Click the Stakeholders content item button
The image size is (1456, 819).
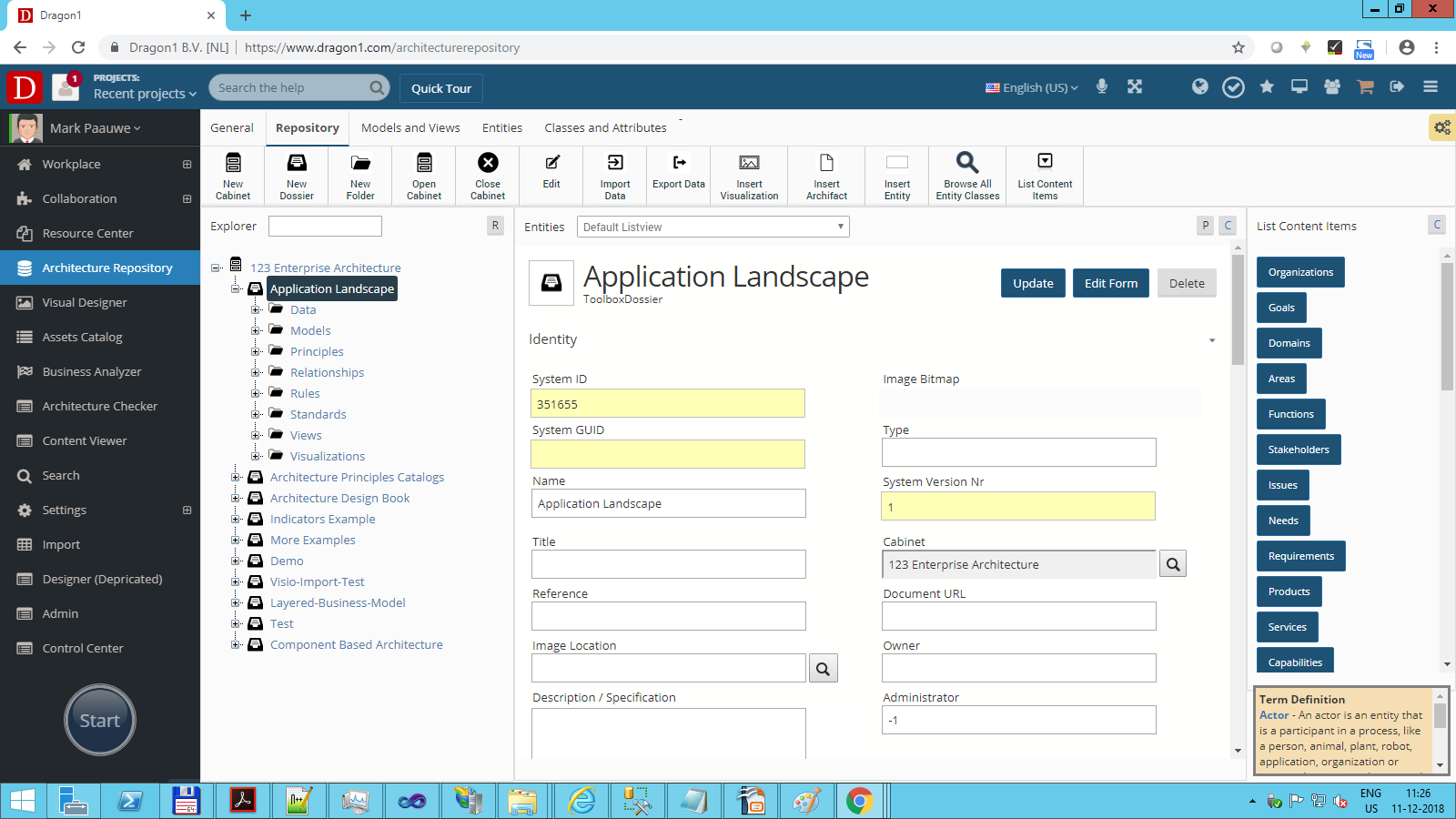pyautogui.click(x=1299, y=450)
